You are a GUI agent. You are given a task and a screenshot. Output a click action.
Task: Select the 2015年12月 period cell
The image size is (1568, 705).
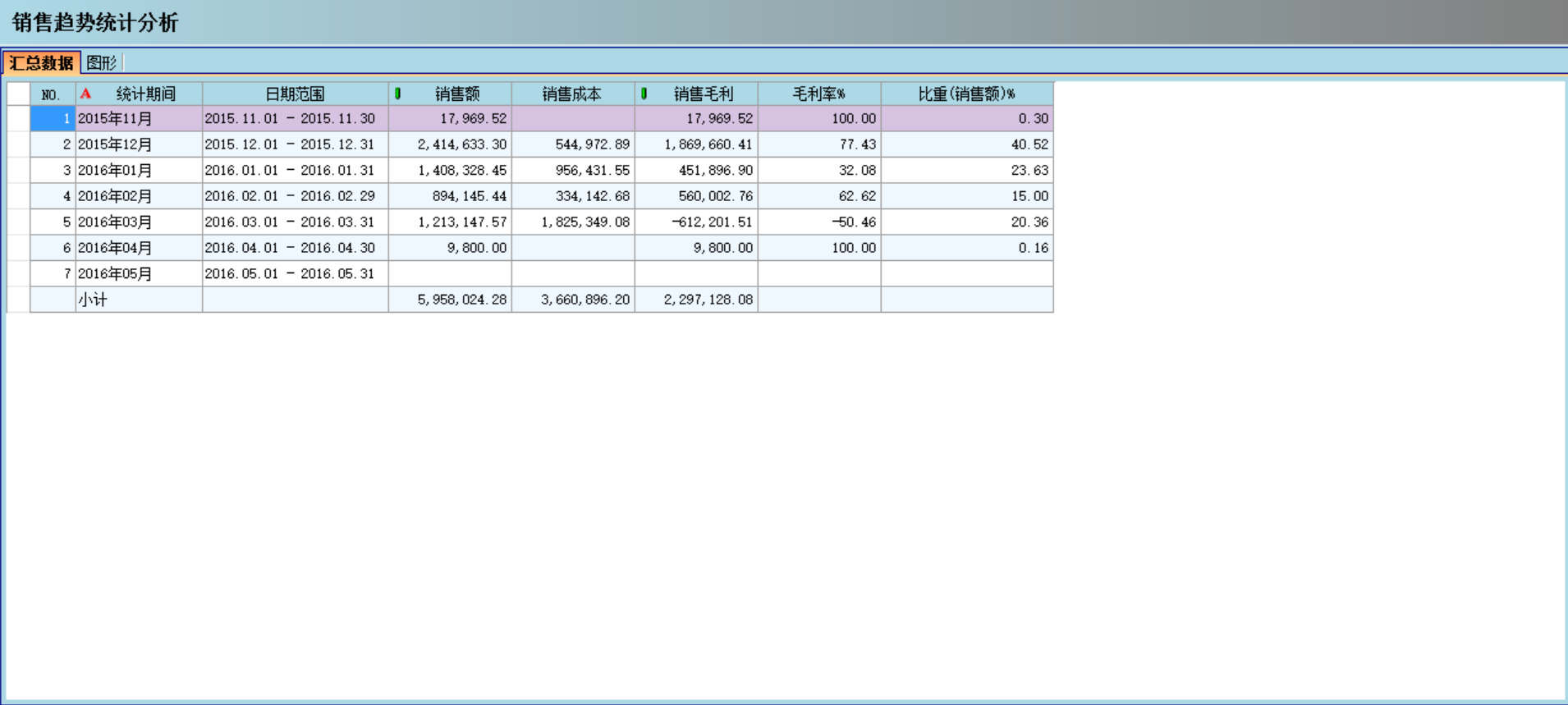(x=139, y=144)
